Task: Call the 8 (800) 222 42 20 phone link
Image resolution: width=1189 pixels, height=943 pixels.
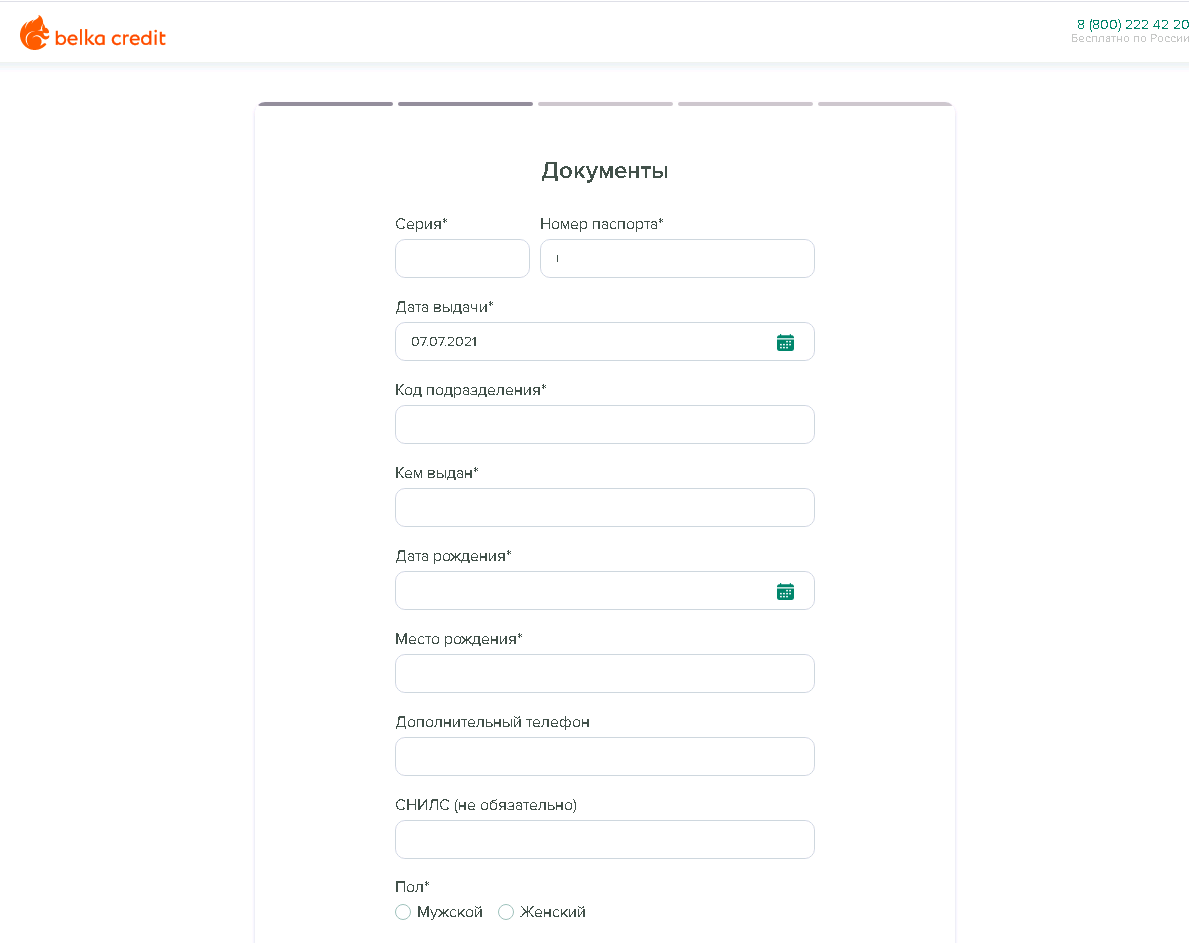Action: [x=1132, y=24]
